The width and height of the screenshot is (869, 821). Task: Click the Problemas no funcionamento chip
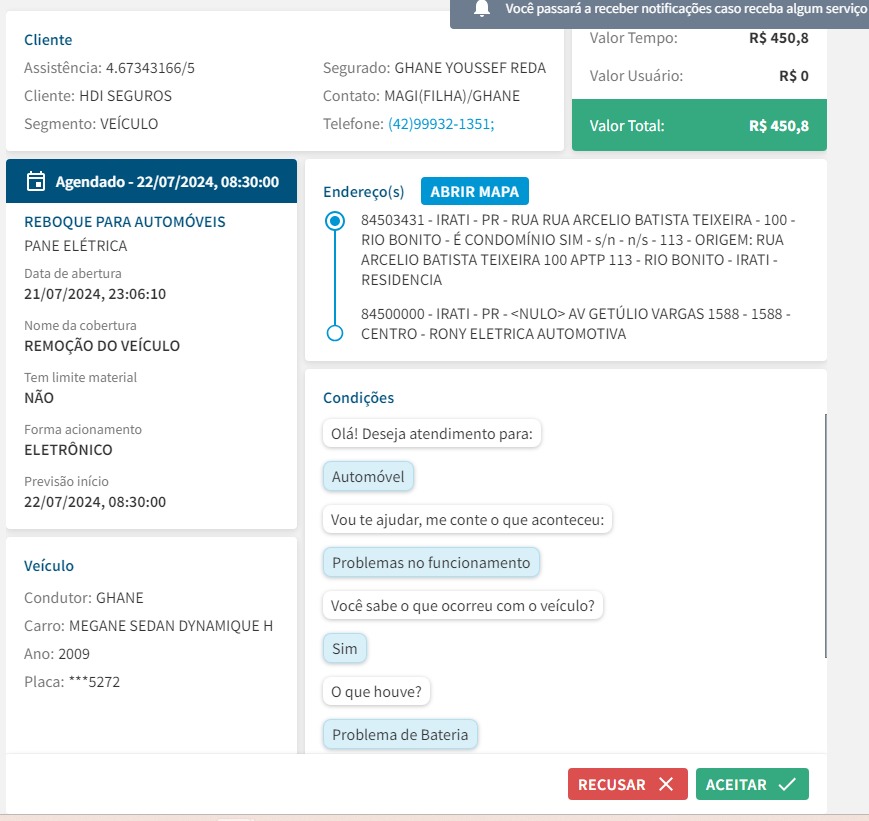[x=431, y=563]
